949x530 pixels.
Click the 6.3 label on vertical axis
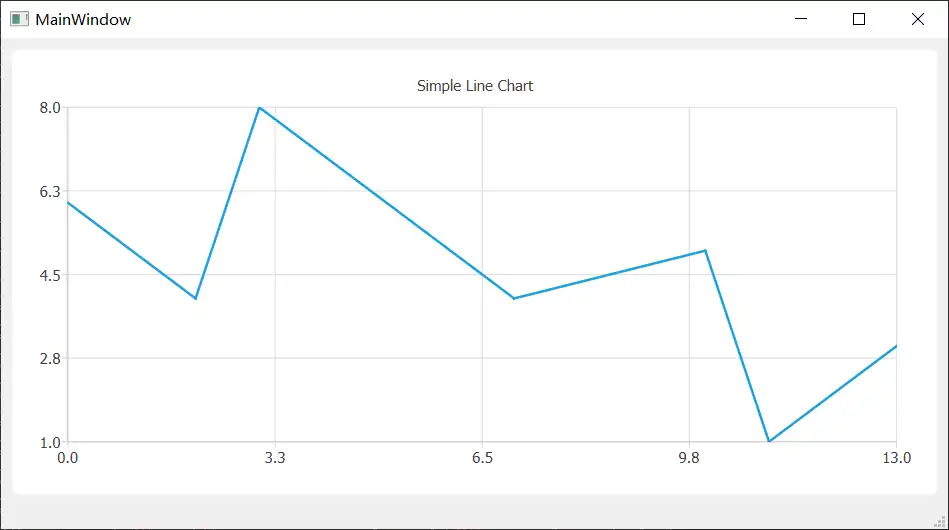pyautogui.click(x=50, y=191)
